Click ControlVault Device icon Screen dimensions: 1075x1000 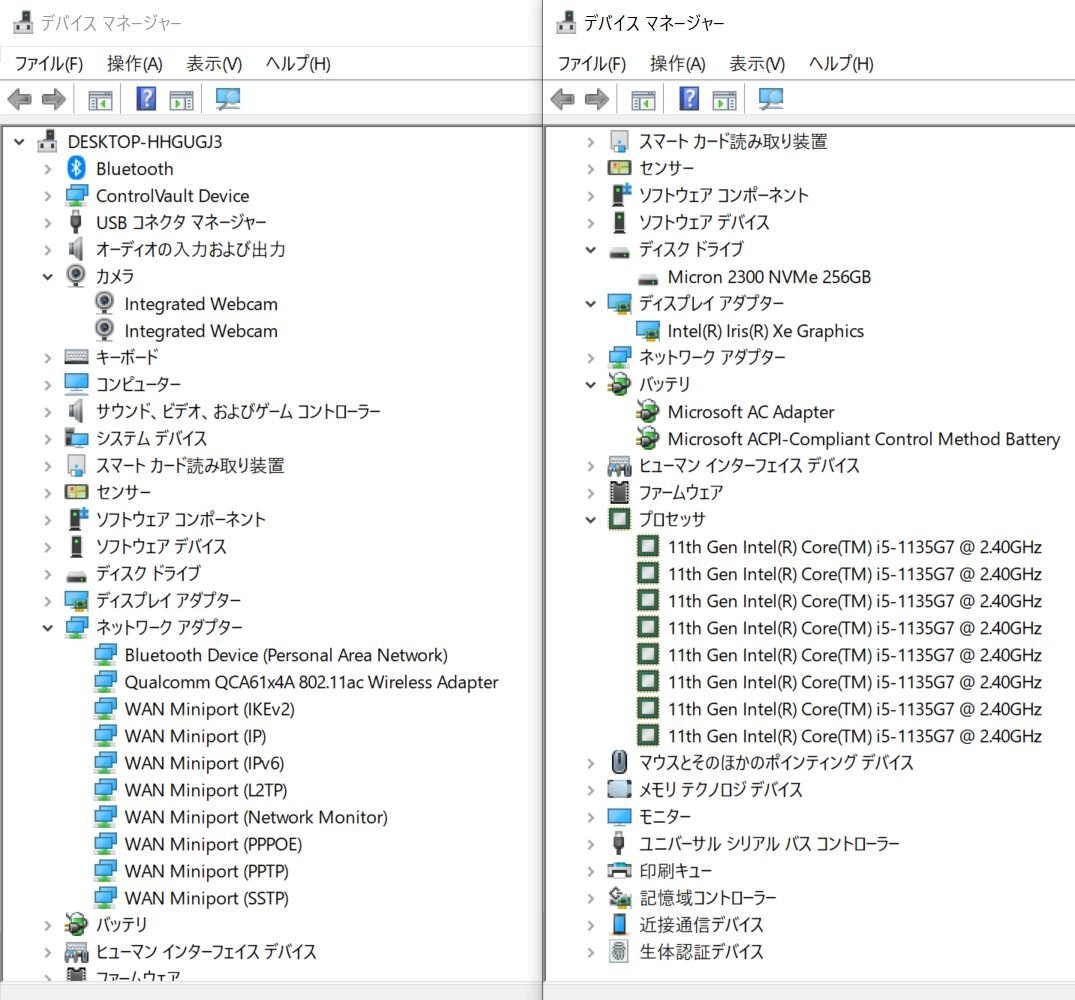pyautogui.click(x=76, y=195)
